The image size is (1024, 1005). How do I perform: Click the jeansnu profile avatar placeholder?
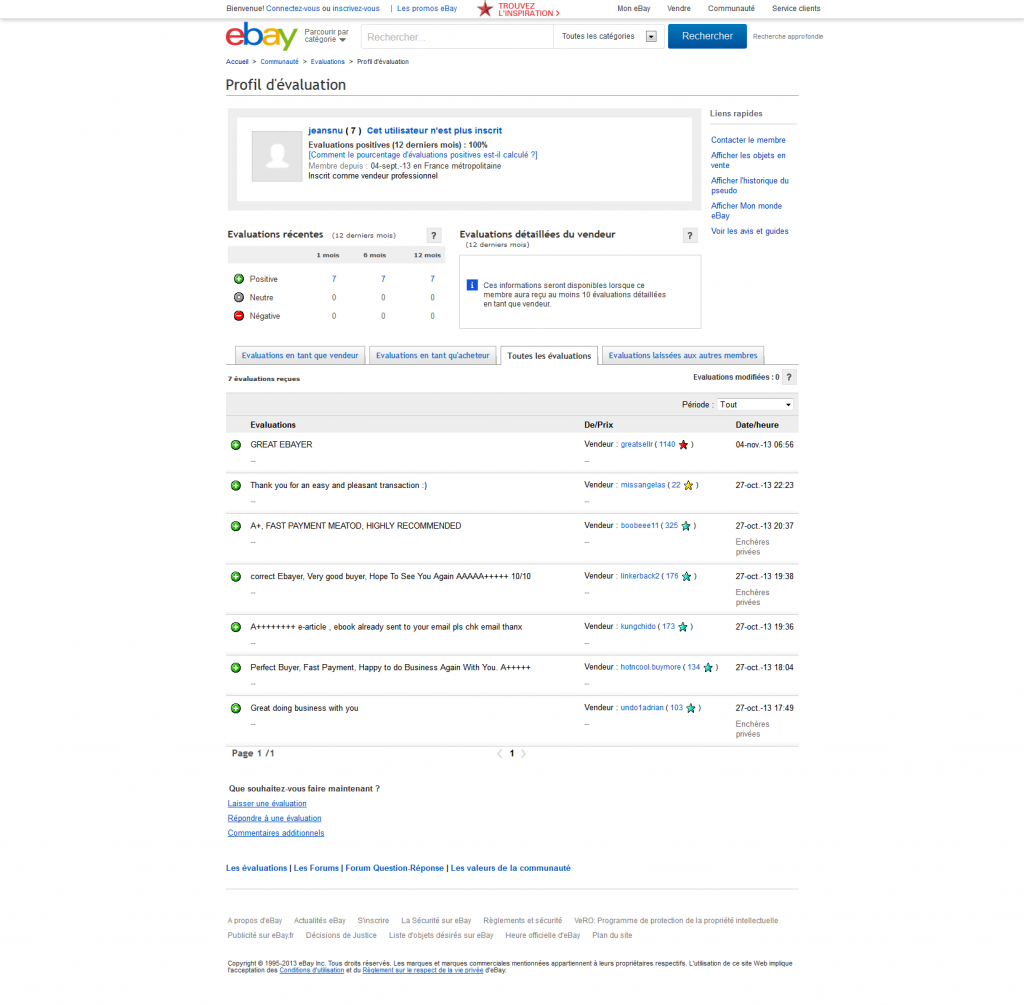click(277, 156)
